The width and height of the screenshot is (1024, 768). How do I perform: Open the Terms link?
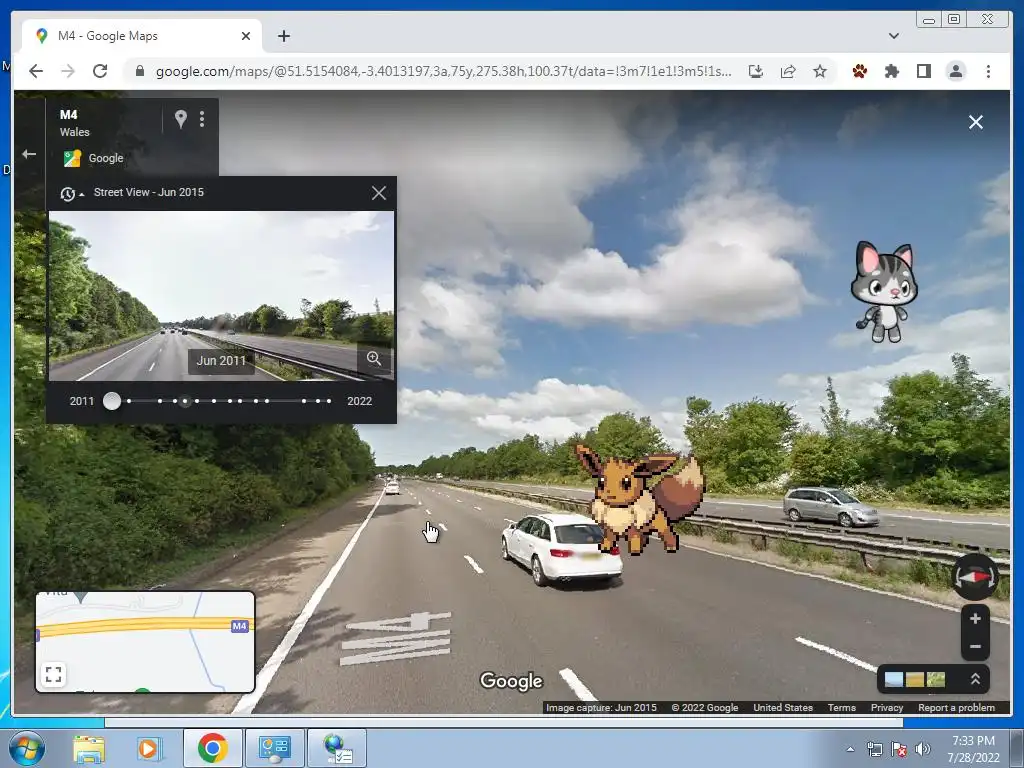842,707
